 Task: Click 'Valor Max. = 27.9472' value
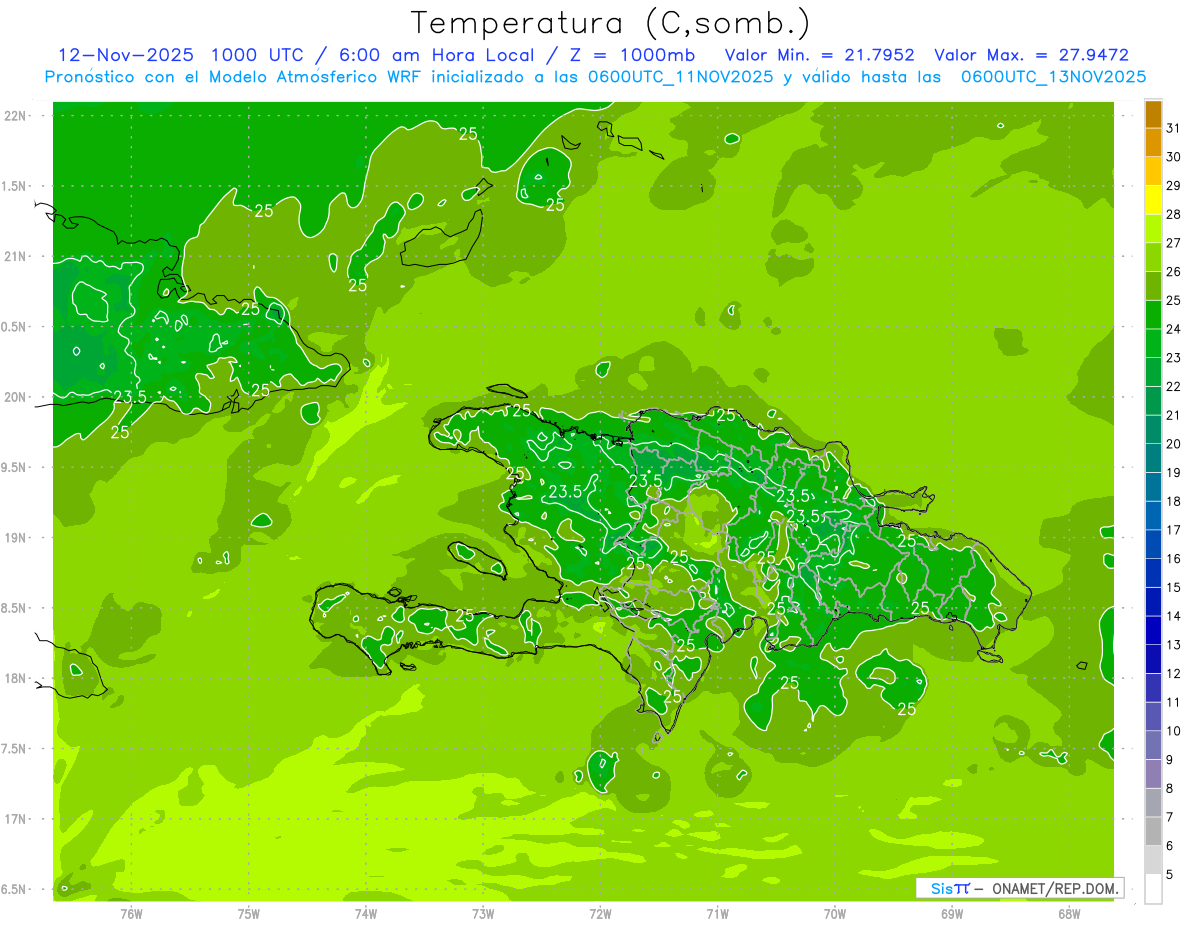pyautogui.click(x=1031, y=55)
